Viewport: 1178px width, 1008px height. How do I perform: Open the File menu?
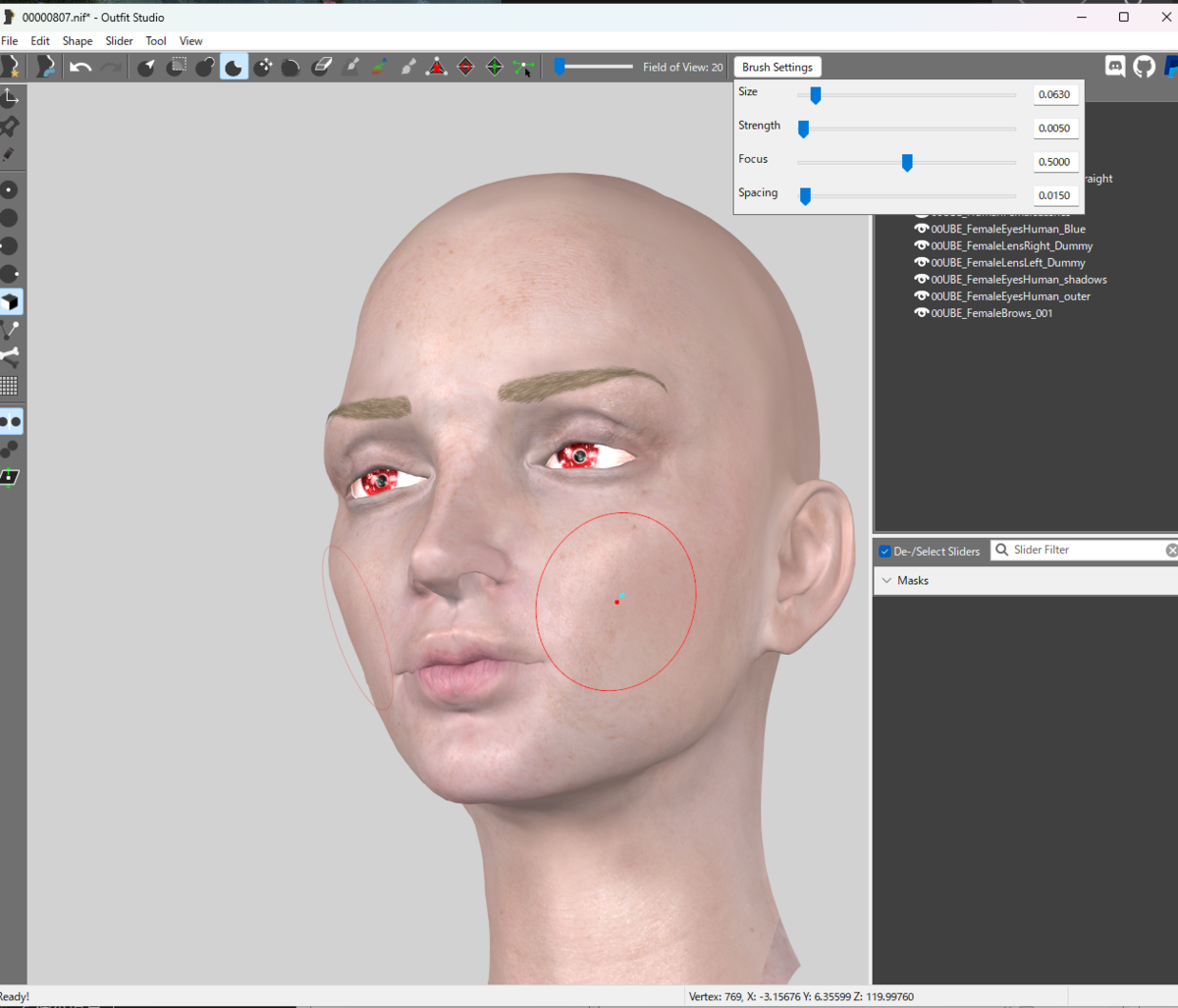[x=10, y=41]
